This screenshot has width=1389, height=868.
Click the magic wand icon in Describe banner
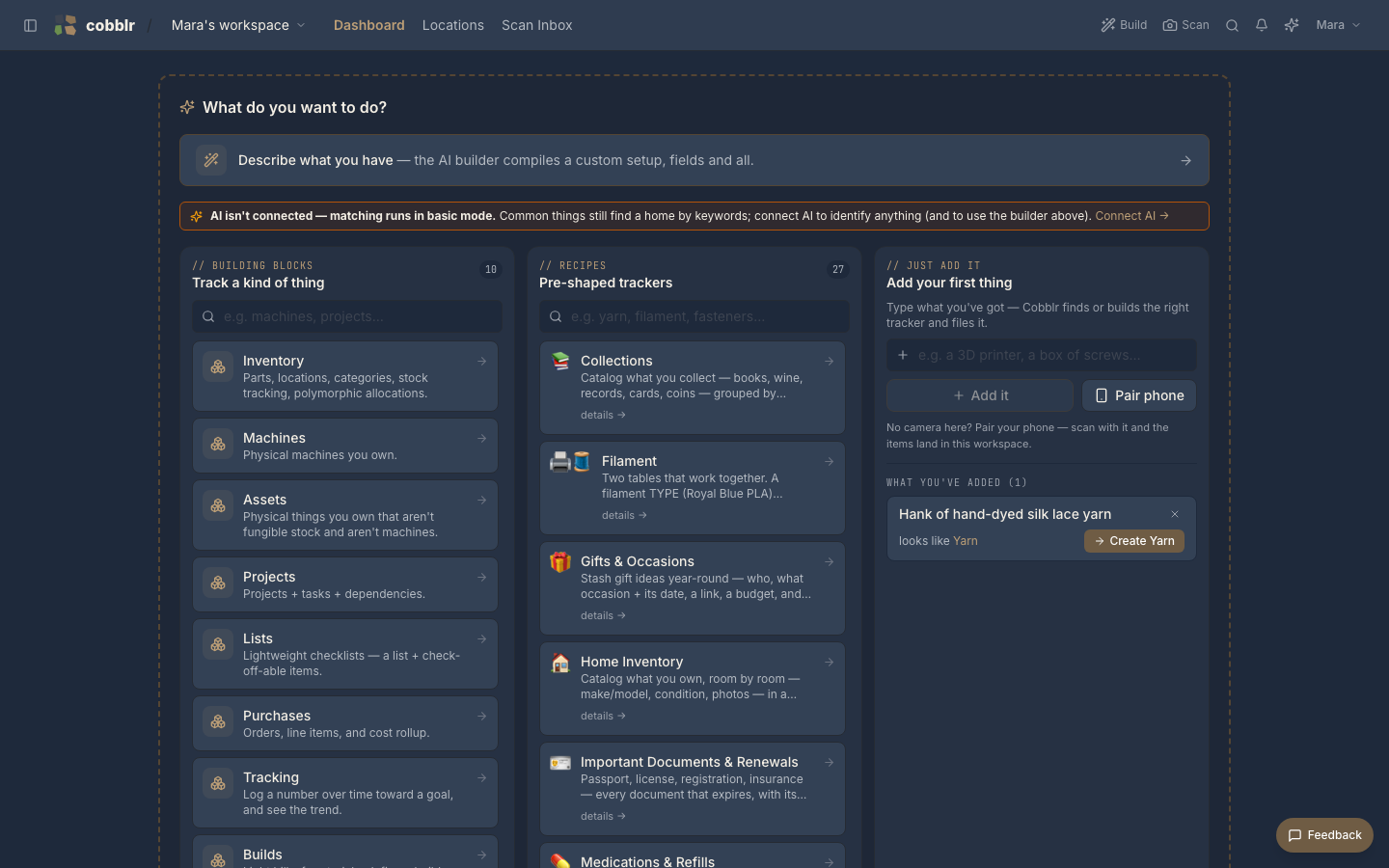[x=211, y=160]
